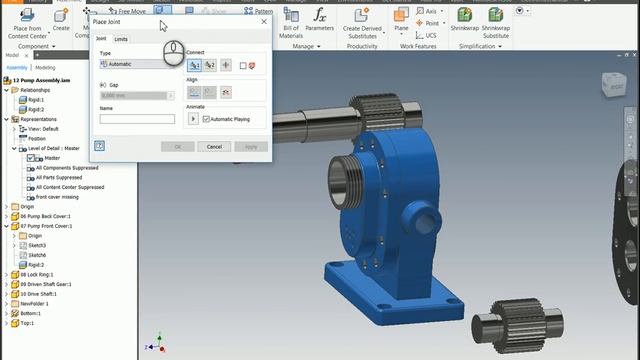This screenshot has height=360, width=640.
Task: Select the Model browser panel tab
Action: pos(12,55)
